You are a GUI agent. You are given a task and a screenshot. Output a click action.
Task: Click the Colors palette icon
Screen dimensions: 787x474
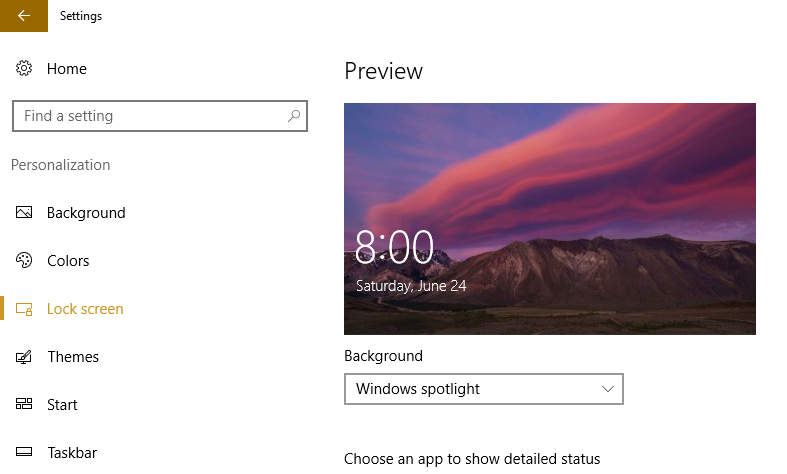point(24,260)
